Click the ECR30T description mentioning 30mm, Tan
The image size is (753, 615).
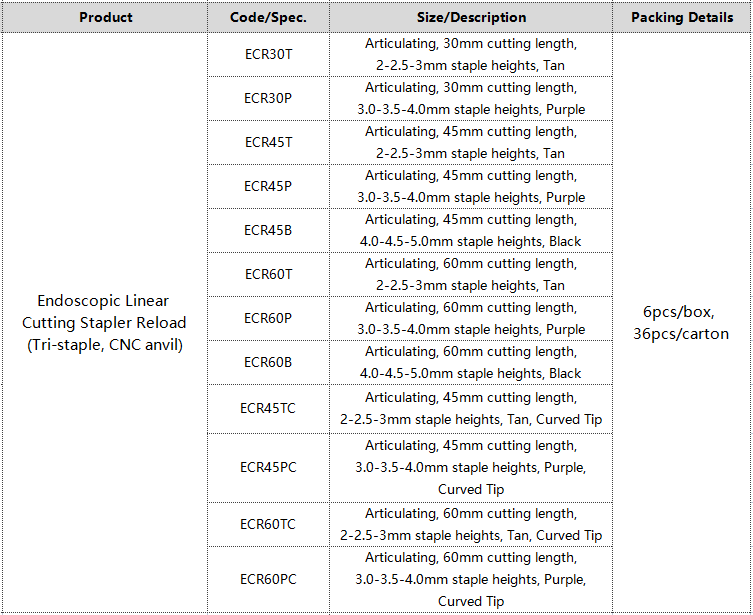[471, 54]
